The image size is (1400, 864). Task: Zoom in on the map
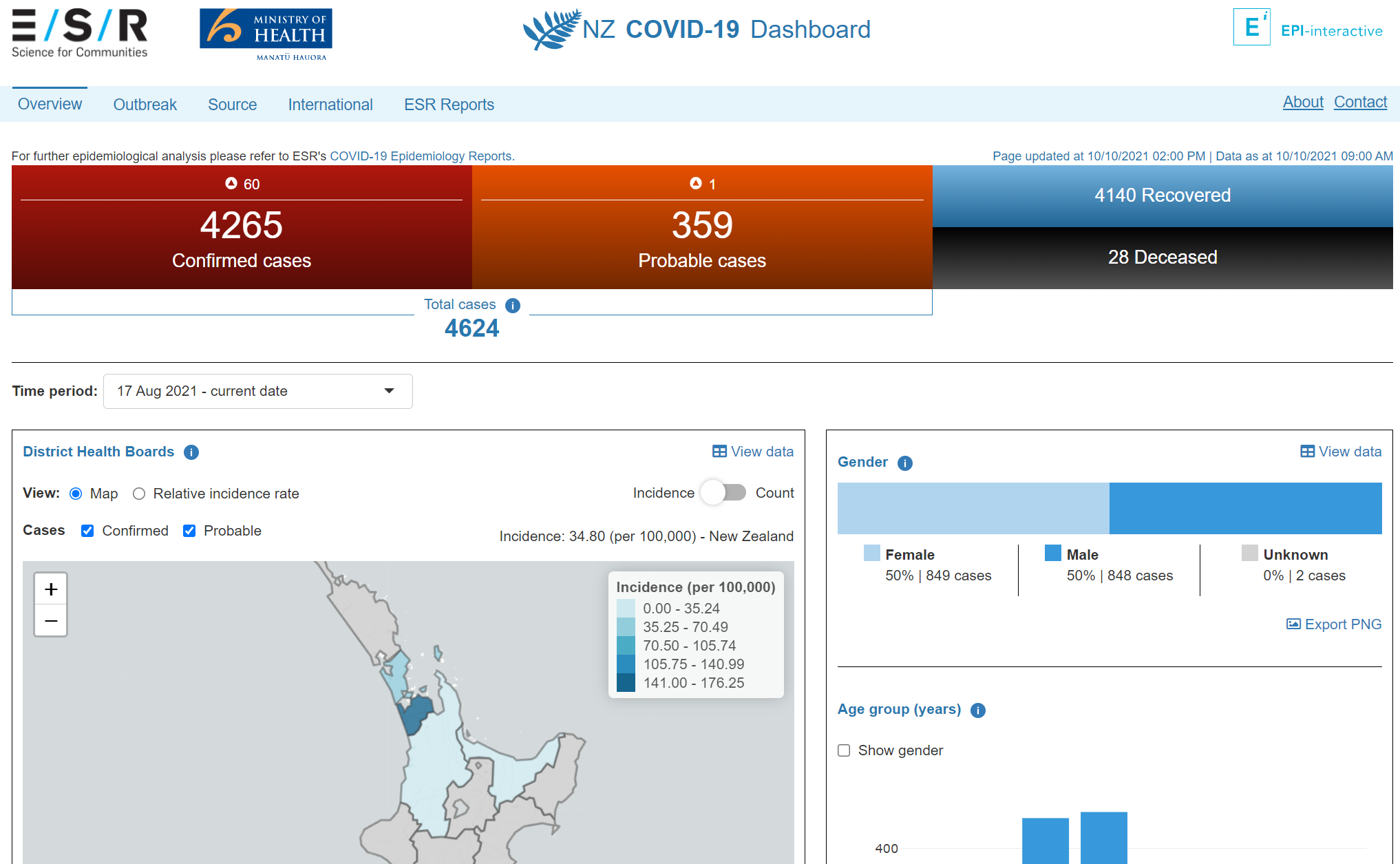(x=51, y=589)
